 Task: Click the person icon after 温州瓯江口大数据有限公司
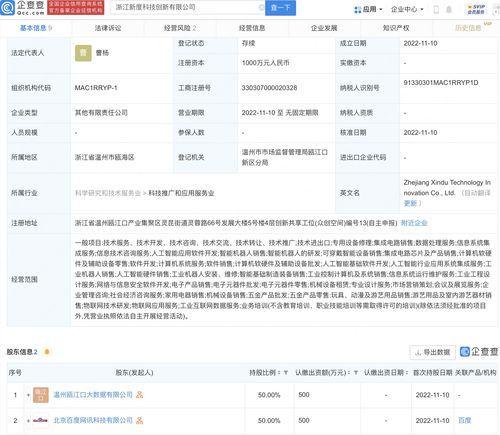click(x=140, y=395)
